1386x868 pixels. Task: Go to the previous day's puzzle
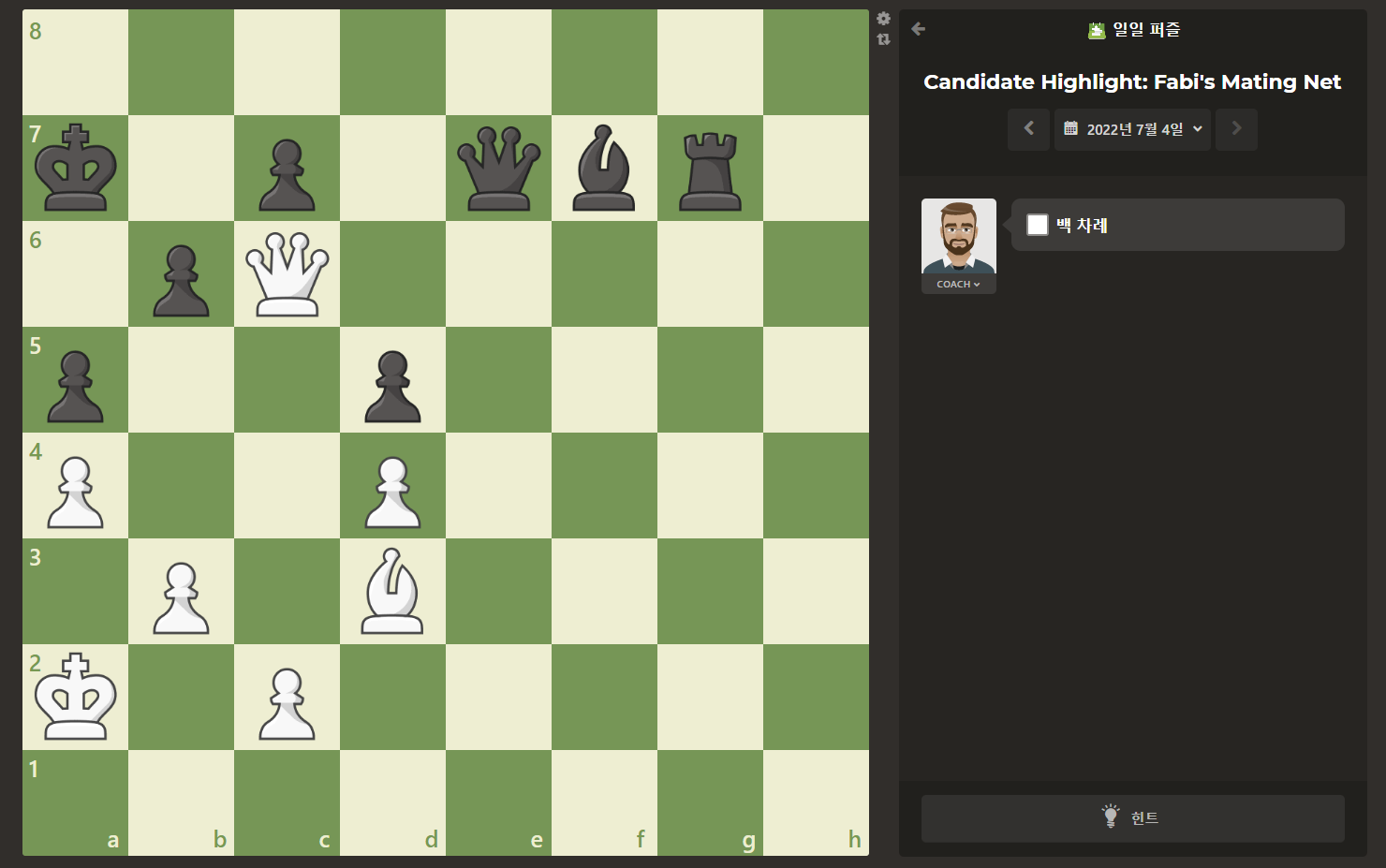point(1029,129)
